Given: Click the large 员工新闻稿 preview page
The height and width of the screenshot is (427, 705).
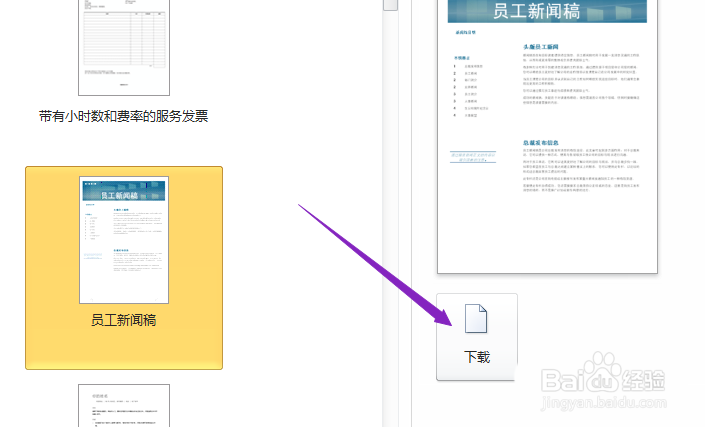Looking at the screenshot, I should [x=547, y=136].
